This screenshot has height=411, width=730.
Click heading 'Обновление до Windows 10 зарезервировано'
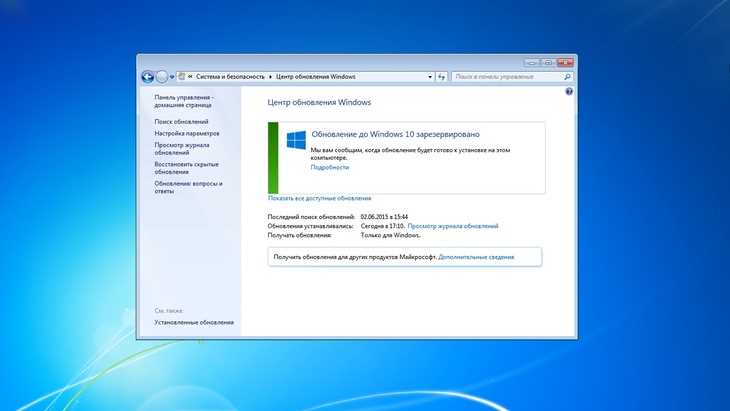coord(395,134)
